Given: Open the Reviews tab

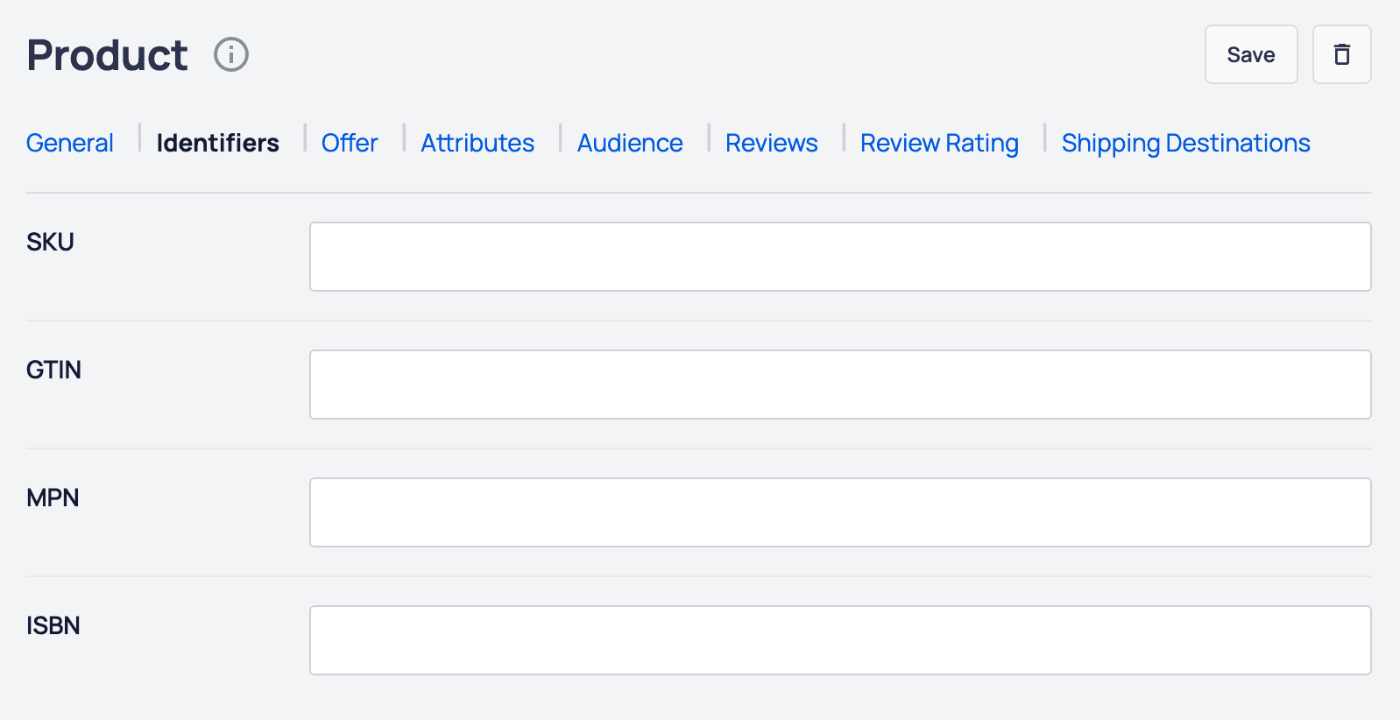Looking at the screenshot, I should click(771, 143).
